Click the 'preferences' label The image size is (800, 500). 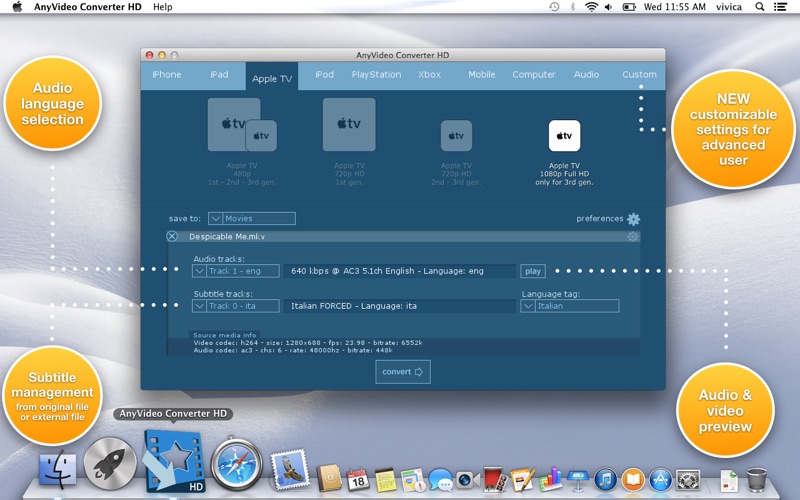[599, 218]
